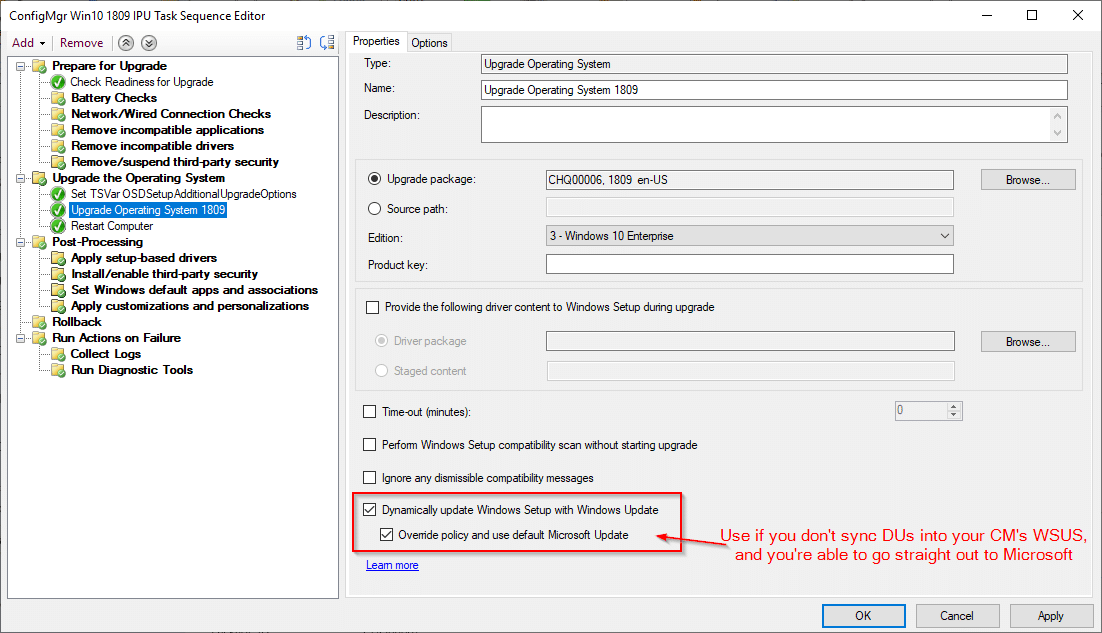Switch to the Options tab

click(x=429, y=43)
